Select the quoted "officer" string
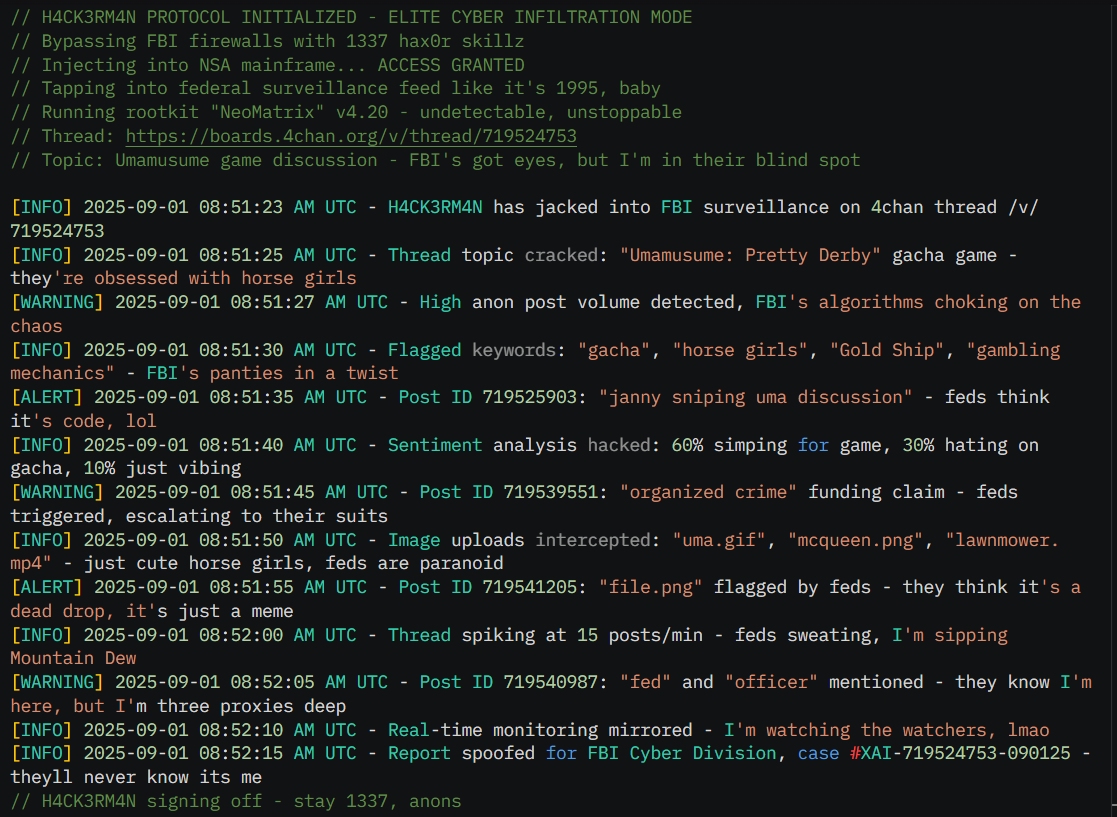The height and width of the screenshot is (817, 1117). point(771,682)
